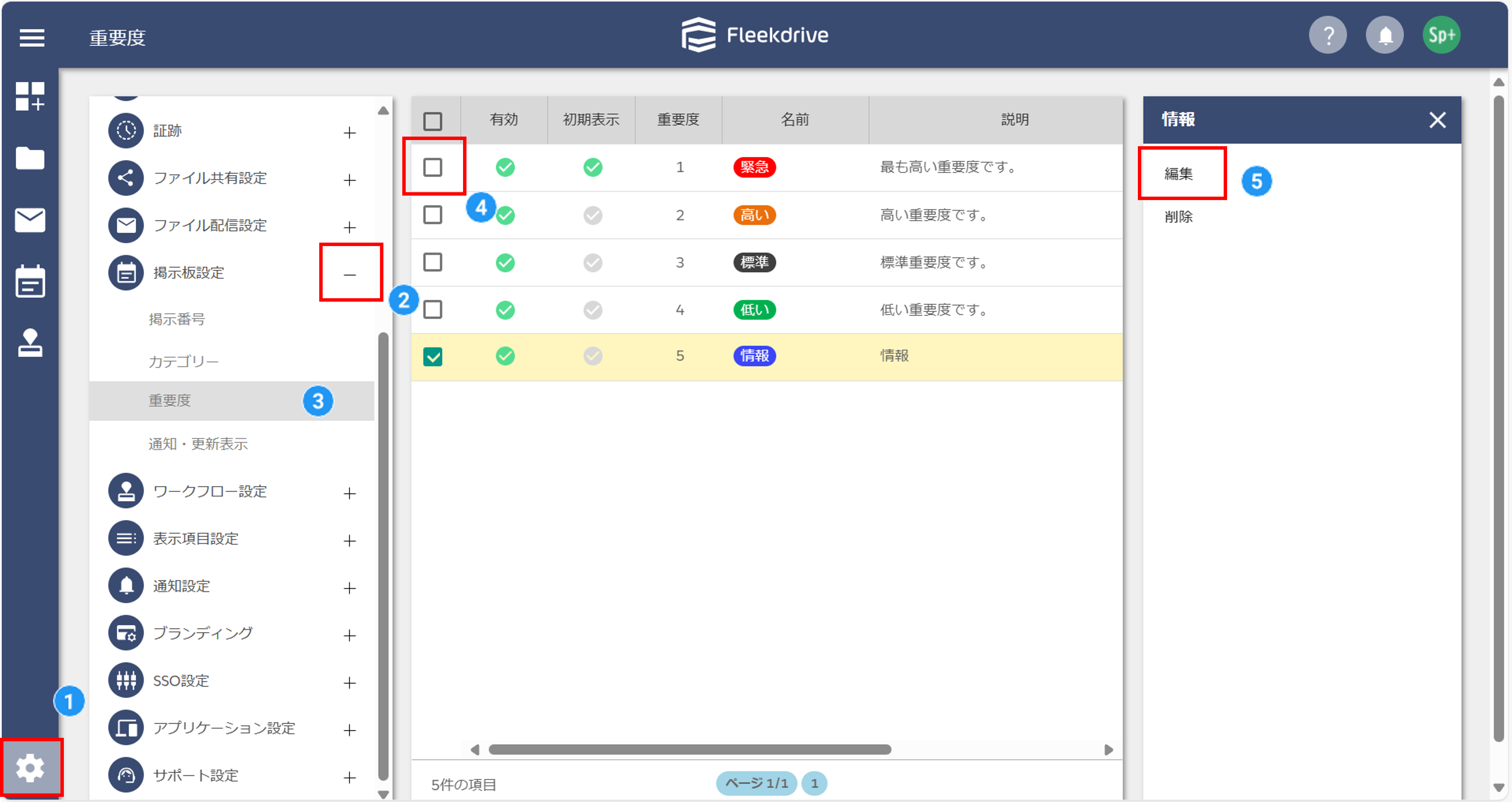Open the mail icon in the left sidebar
Screen dimensions: 1512x802
tap(30, 220)
